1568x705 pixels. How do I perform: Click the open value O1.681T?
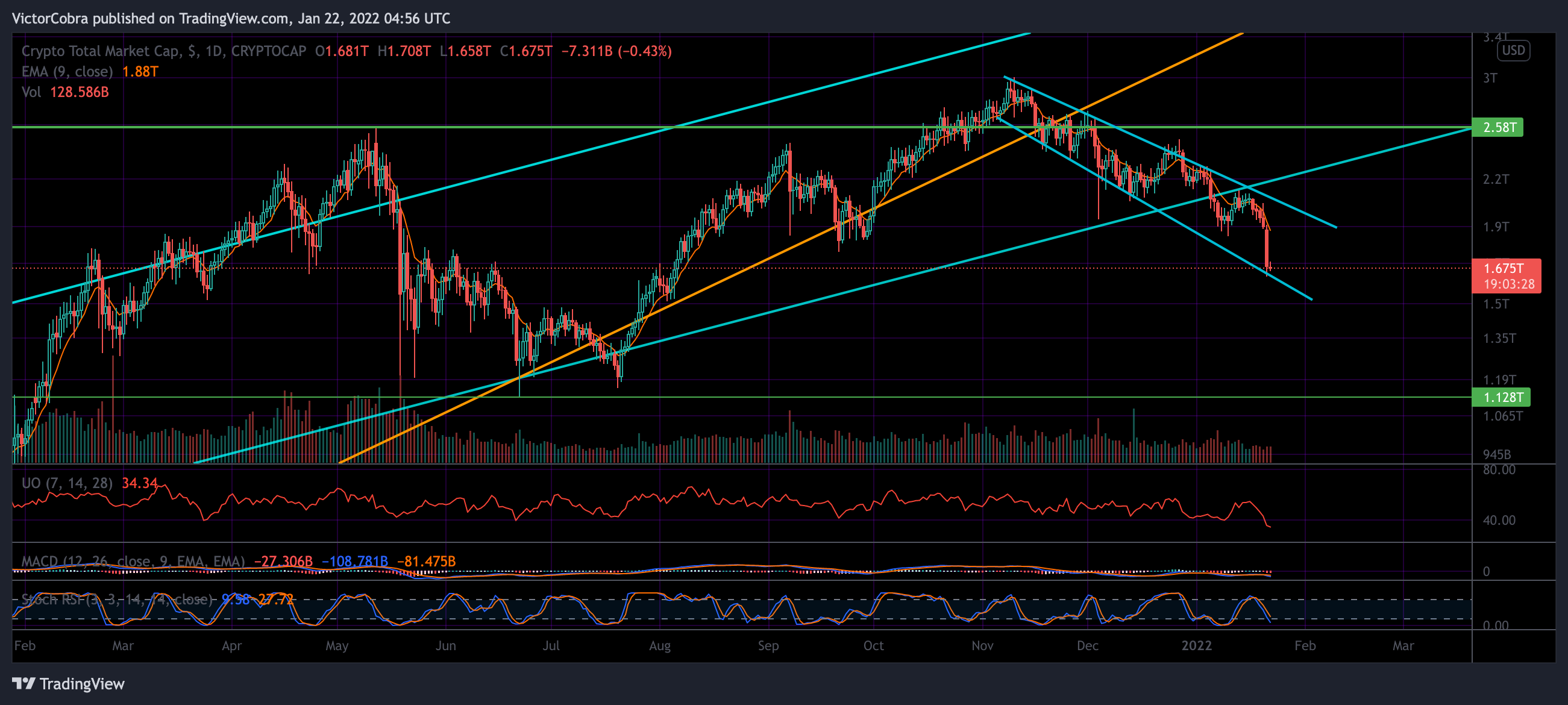pyautogui.click(x=342, y=51)
